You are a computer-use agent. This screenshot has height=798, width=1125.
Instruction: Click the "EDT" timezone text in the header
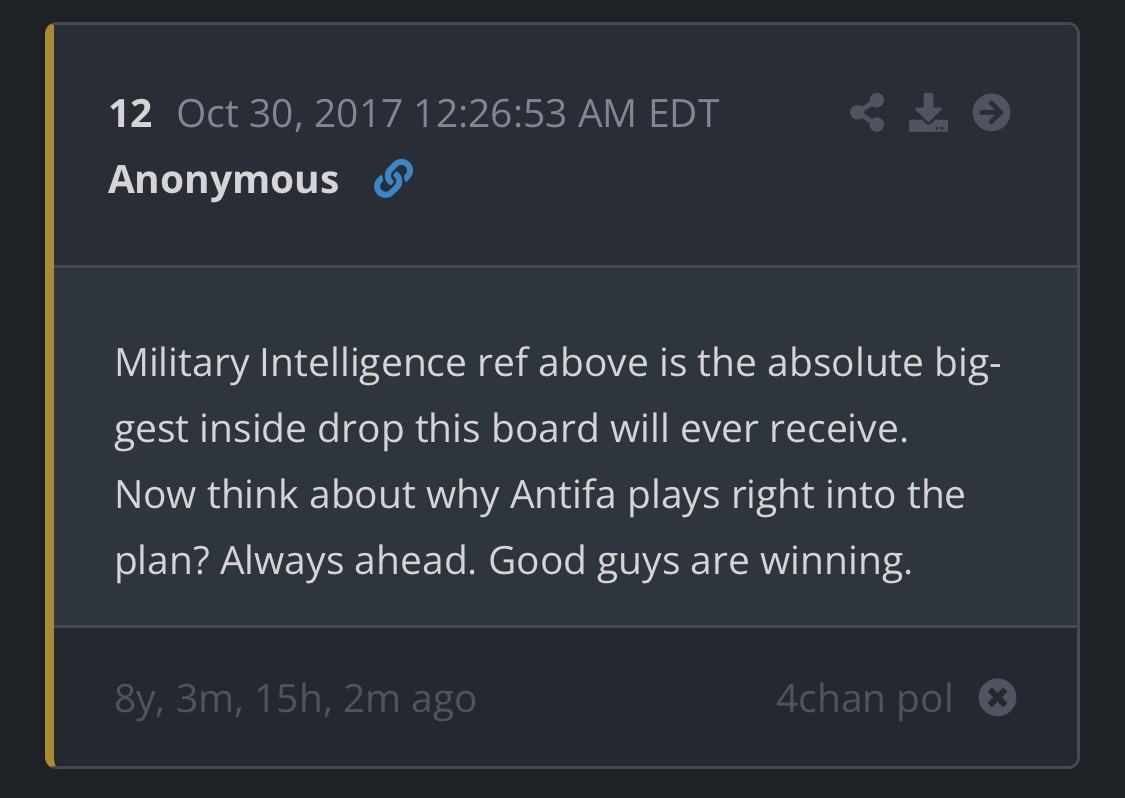pyautogui.click(x=684, y=113)
